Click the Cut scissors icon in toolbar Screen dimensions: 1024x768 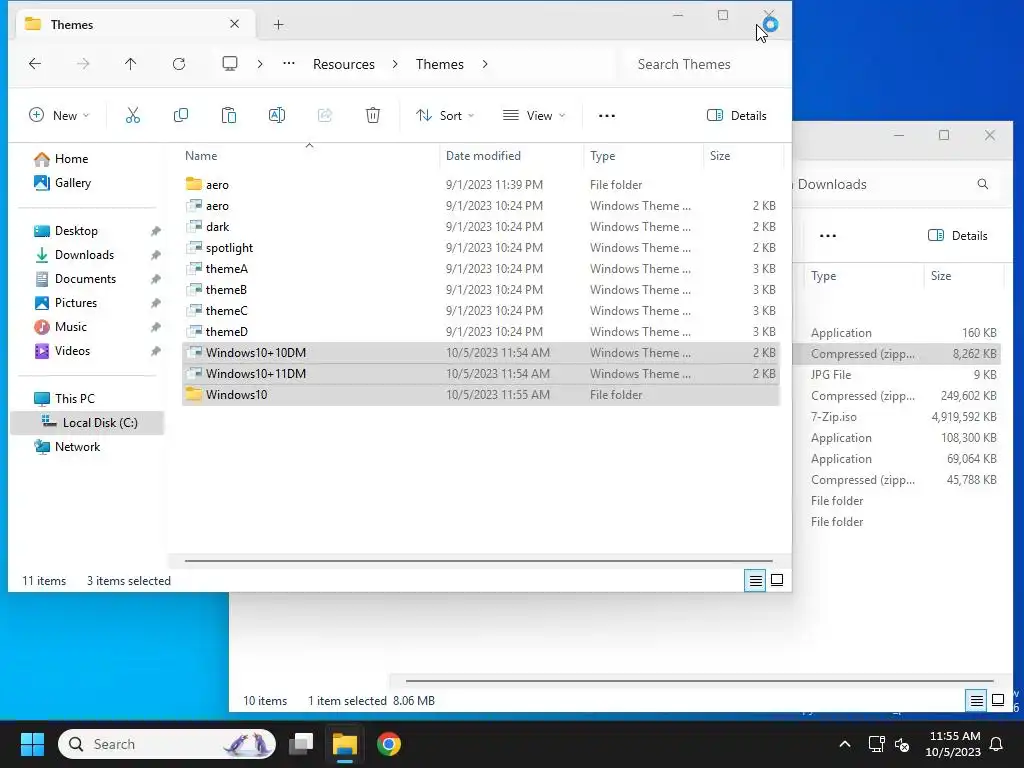[133, 116]
